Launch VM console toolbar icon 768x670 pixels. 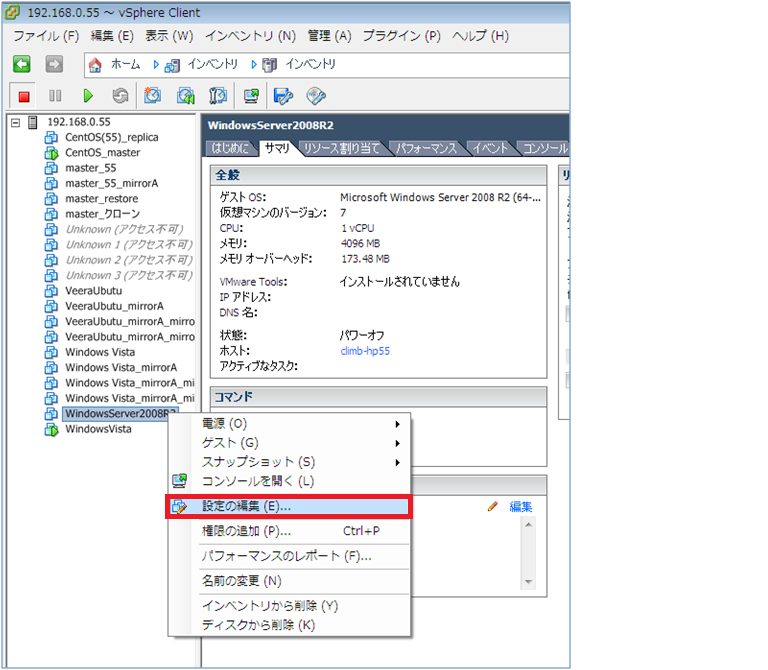[251, 96]
